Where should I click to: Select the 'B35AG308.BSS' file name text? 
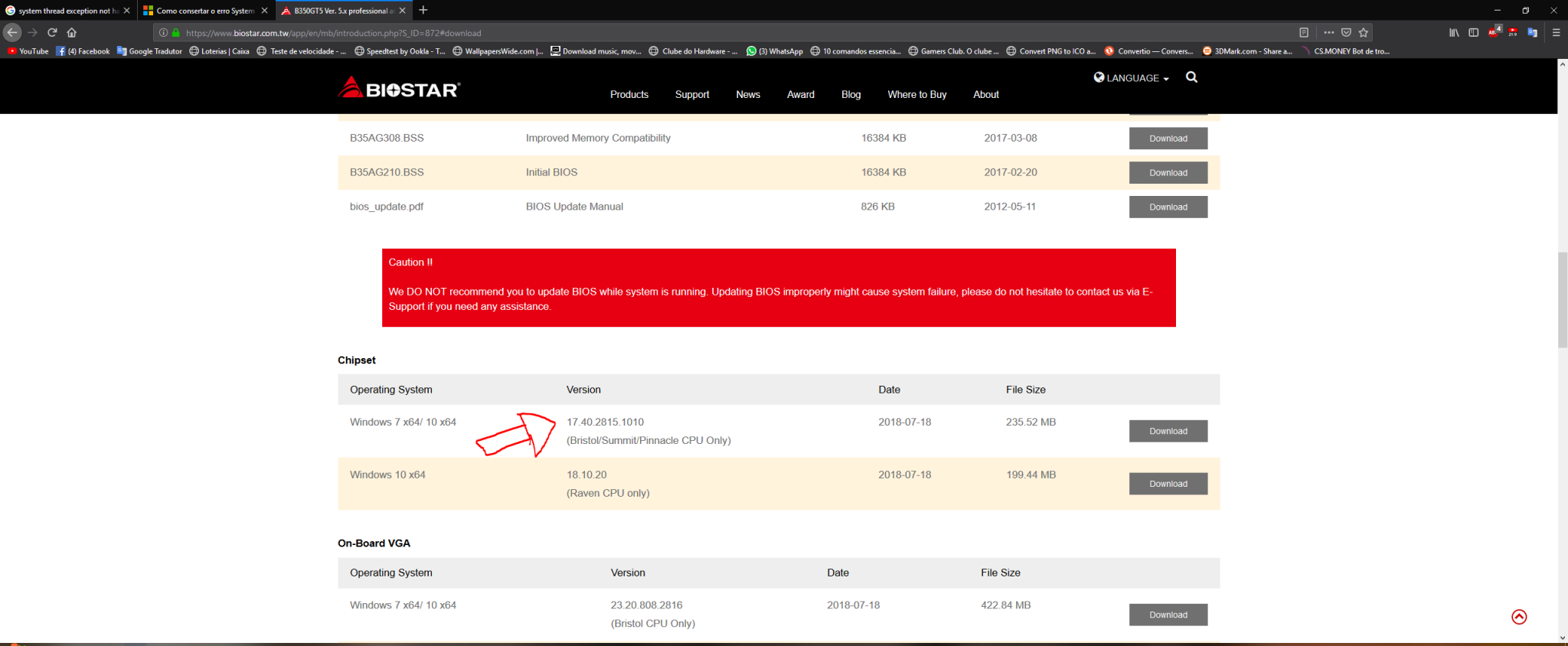[387, 139]
